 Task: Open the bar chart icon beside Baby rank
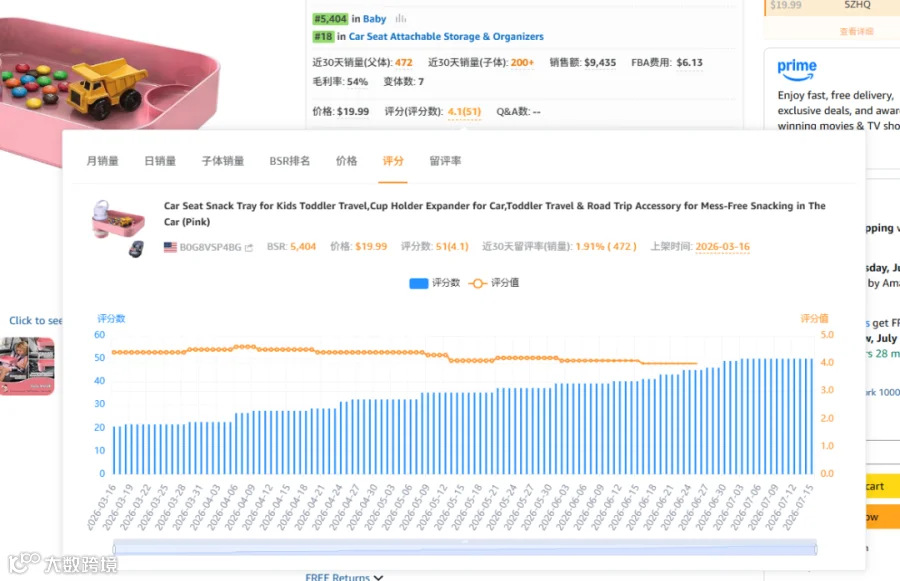[x=401, y=18]
